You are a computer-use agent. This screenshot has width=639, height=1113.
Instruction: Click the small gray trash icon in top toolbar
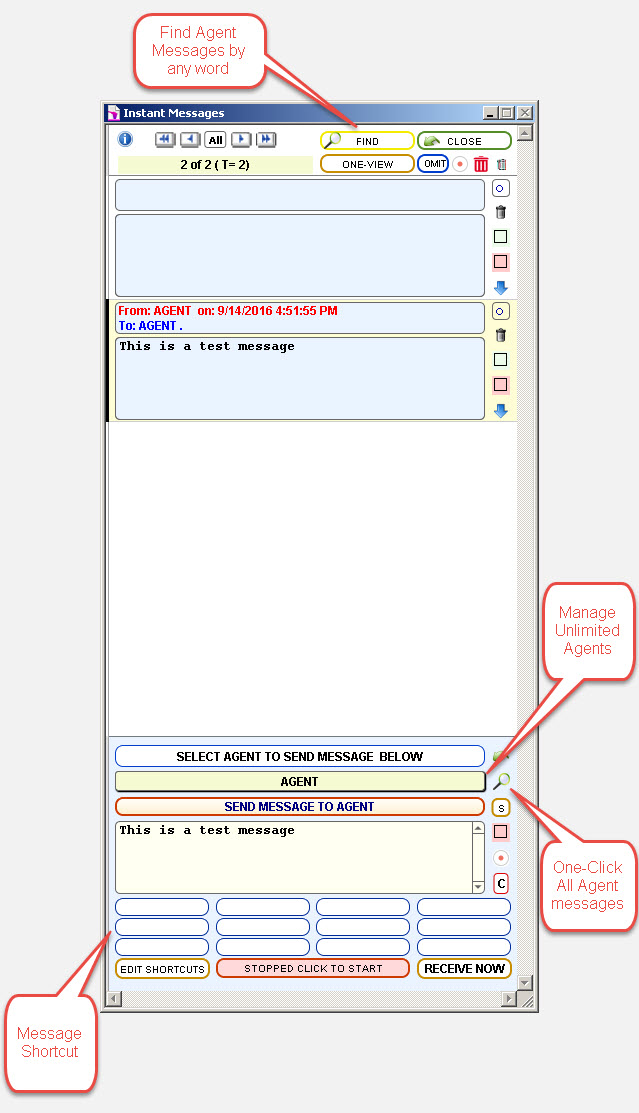pyautogui.click(x=502, y=165)
